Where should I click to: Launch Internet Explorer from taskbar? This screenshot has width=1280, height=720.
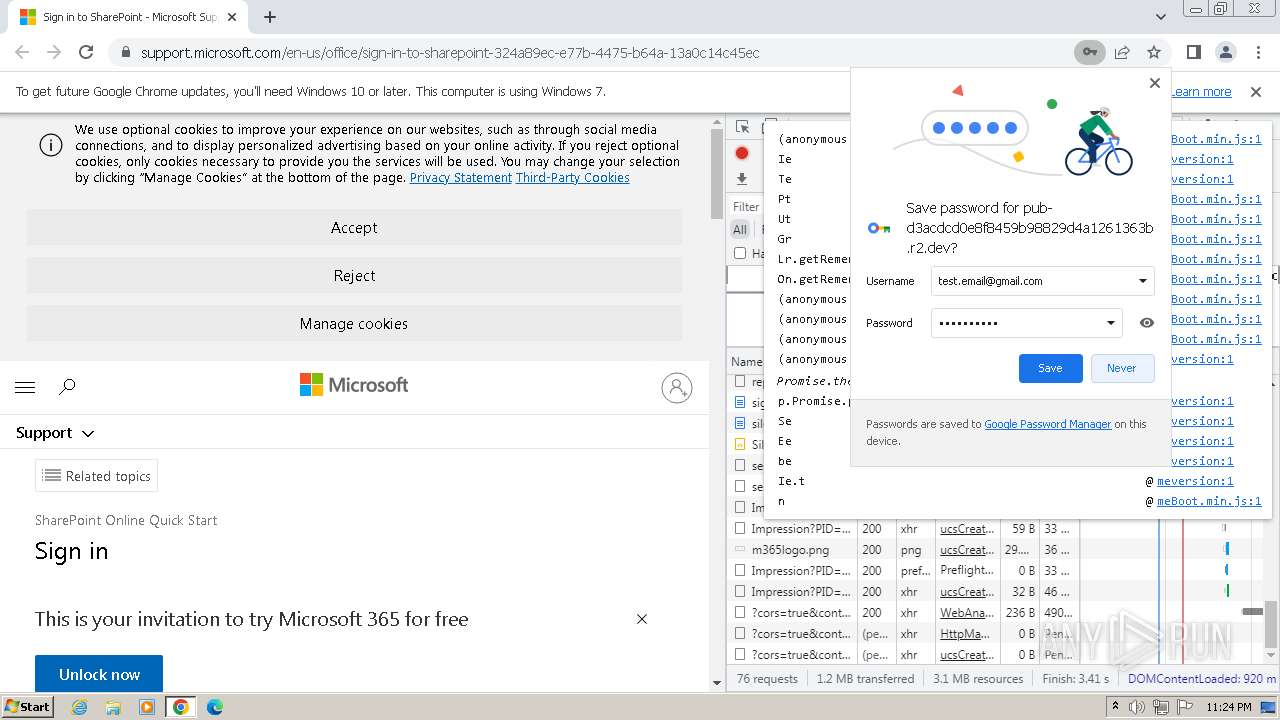click(x=80, y=707)
